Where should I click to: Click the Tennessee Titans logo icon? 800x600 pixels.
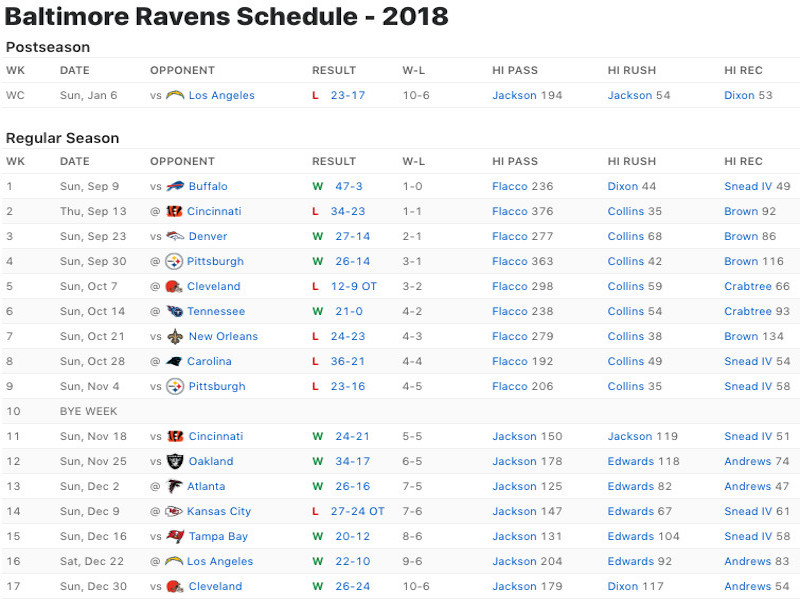(x=174, y=311)
